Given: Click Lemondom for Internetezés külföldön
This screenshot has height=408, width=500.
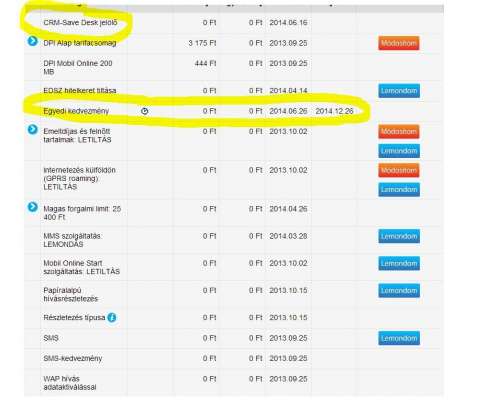Looking at the screenshot, I should click(399, 190).
